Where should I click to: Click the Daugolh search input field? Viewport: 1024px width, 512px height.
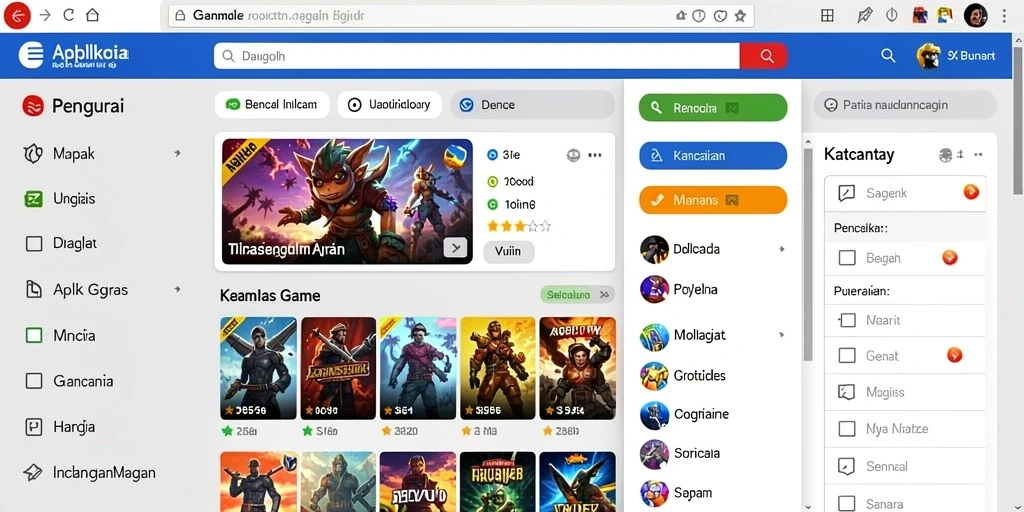[x=477, y=56]
